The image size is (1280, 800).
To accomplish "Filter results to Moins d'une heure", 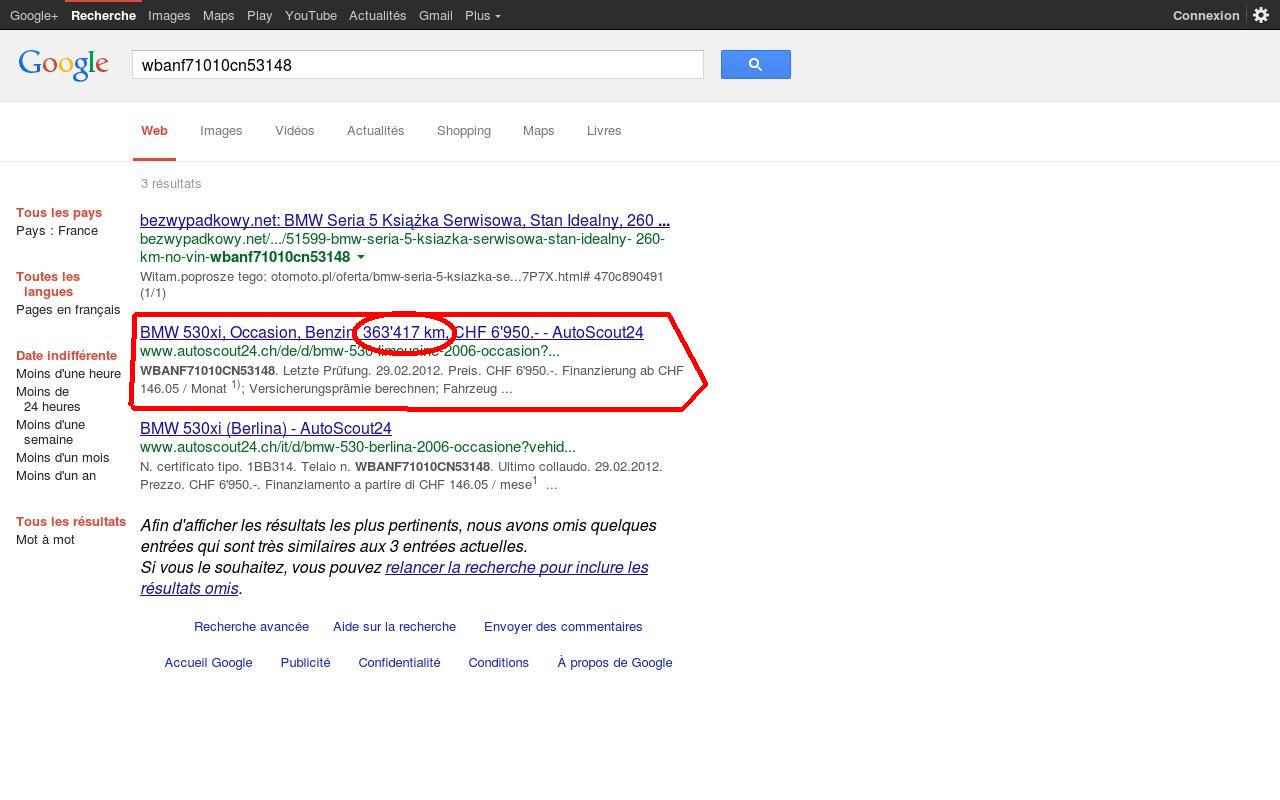I will pyautogui.click(x=68, y=374).
